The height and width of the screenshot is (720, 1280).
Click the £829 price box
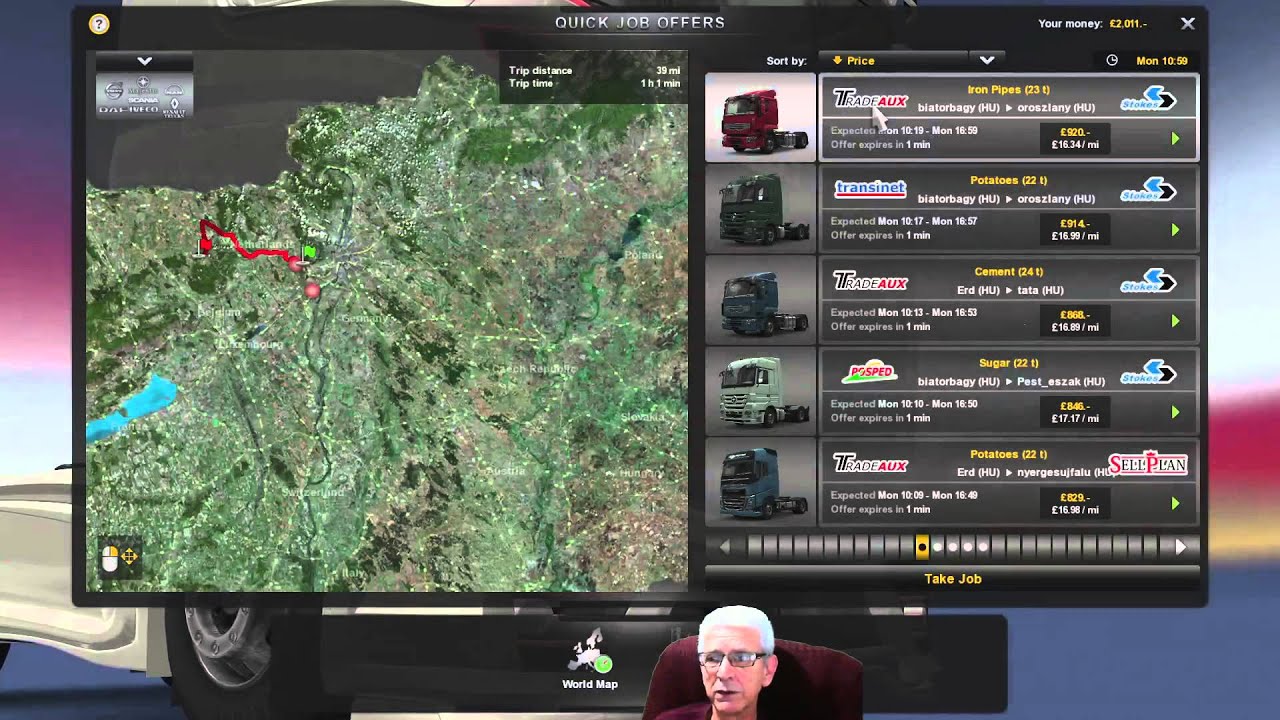[x=1075, y=502]
